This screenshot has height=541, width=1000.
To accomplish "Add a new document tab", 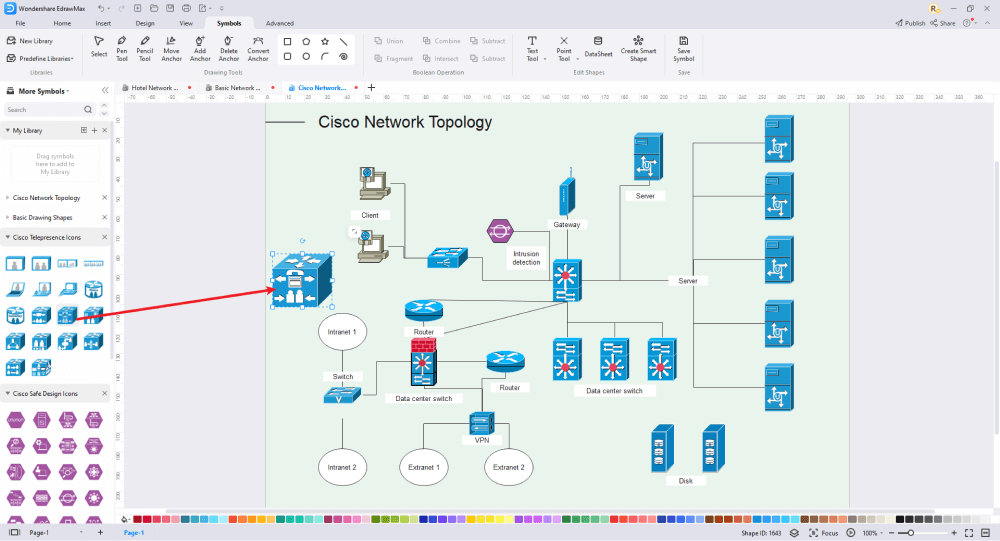I will click(371, 87).
